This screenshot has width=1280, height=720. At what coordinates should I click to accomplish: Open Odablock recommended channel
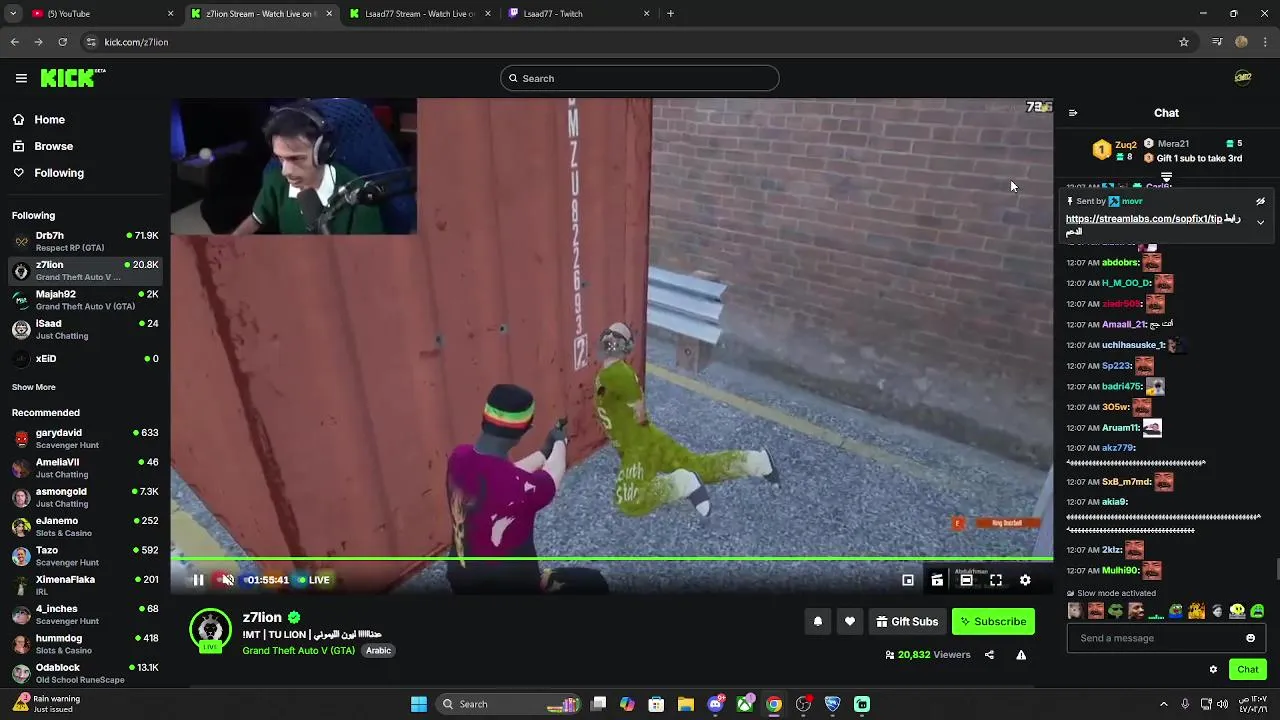click(x=85, y=673)
